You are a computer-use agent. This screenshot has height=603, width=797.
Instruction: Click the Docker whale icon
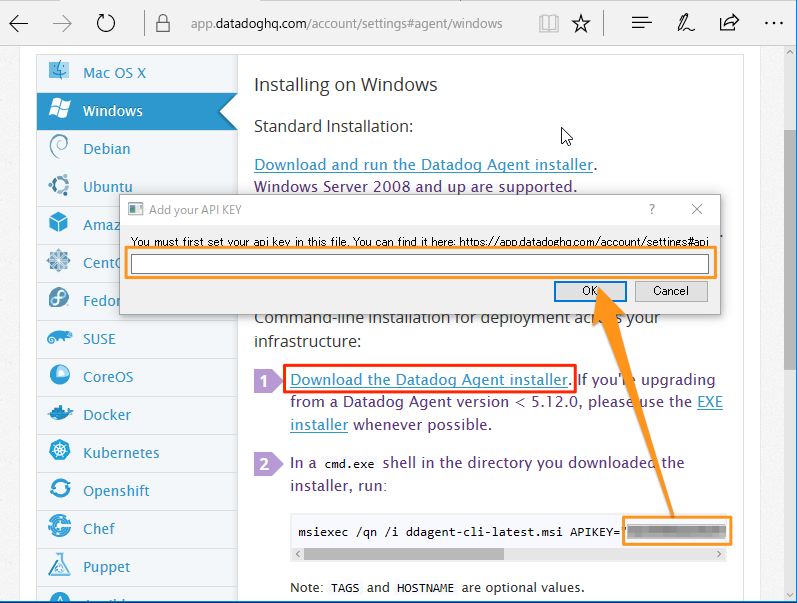click(x=60, y=413)
